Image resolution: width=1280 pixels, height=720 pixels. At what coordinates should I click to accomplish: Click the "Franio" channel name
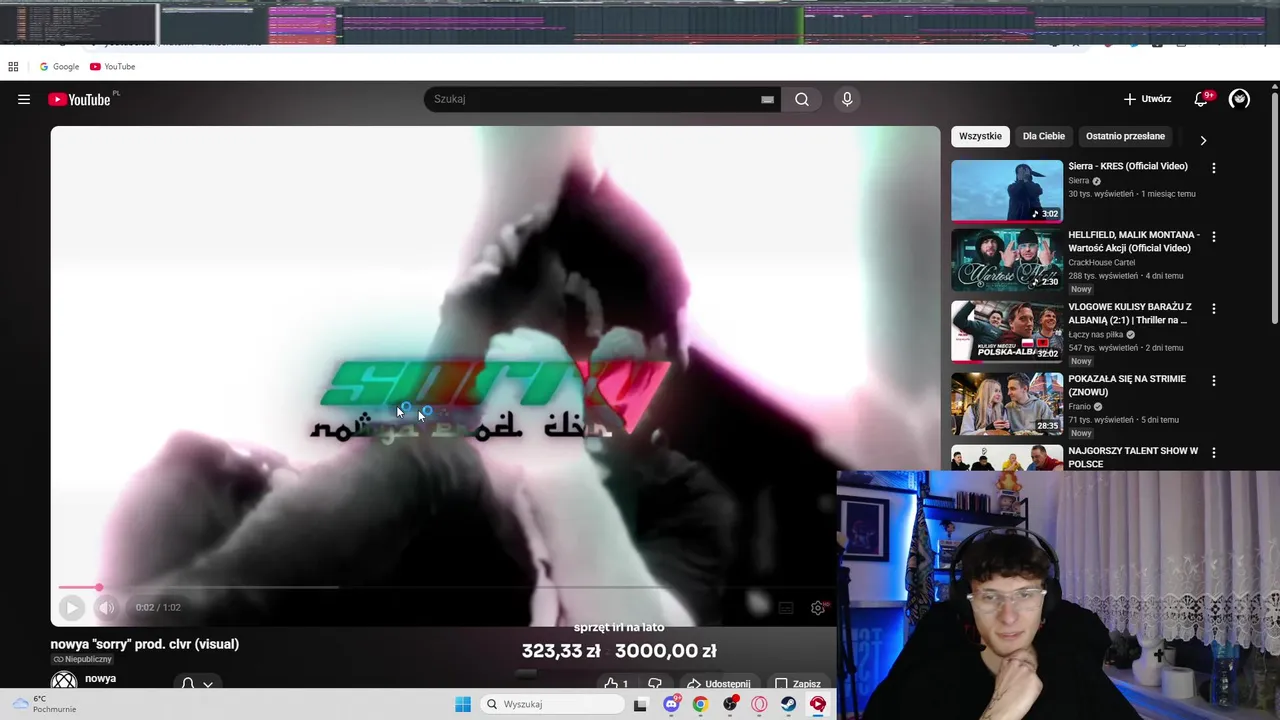pyautogui.click(x=1080, y=407)
